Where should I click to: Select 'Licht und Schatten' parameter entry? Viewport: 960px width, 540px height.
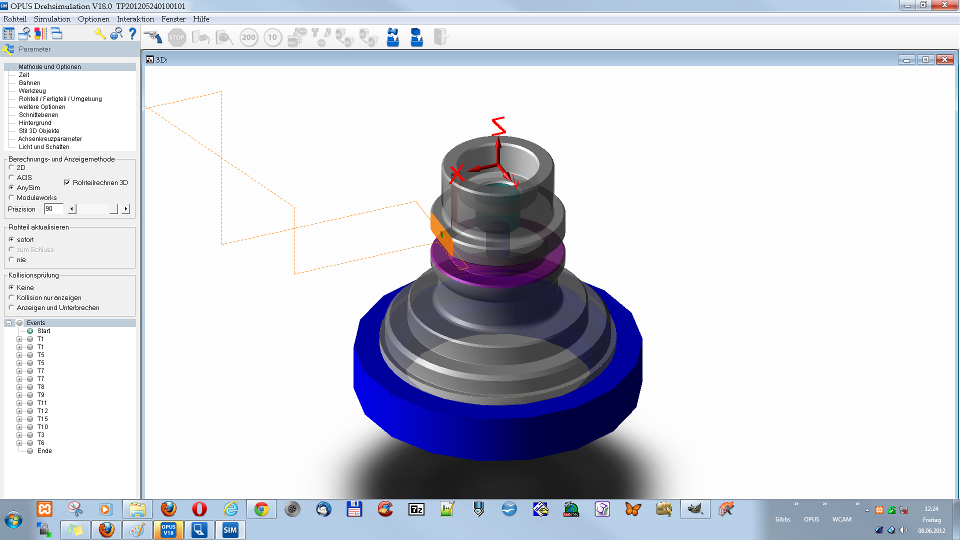tap(43, 147)
